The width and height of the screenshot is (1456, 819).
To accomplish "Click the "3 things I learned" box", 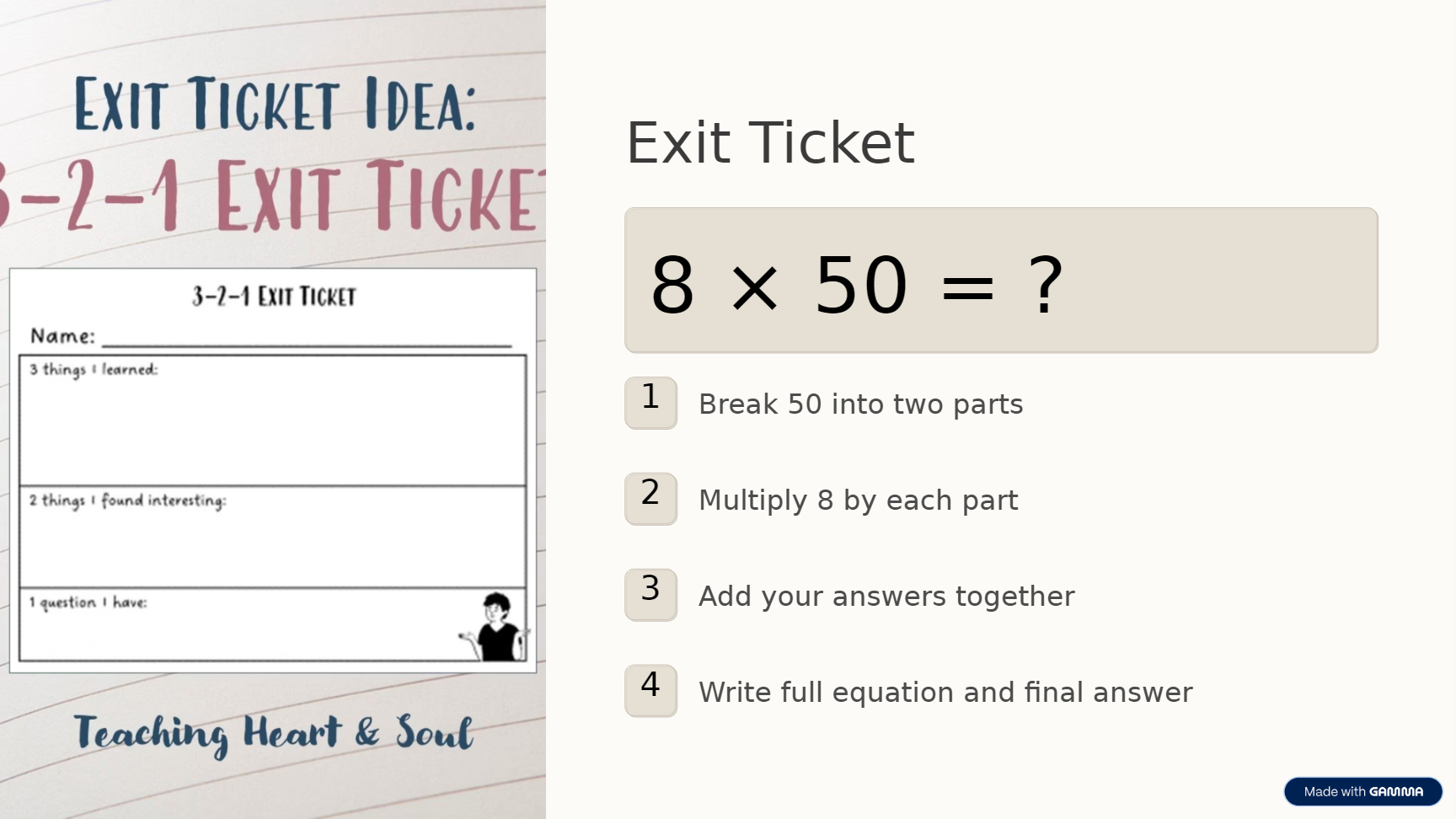I will 272,421.
